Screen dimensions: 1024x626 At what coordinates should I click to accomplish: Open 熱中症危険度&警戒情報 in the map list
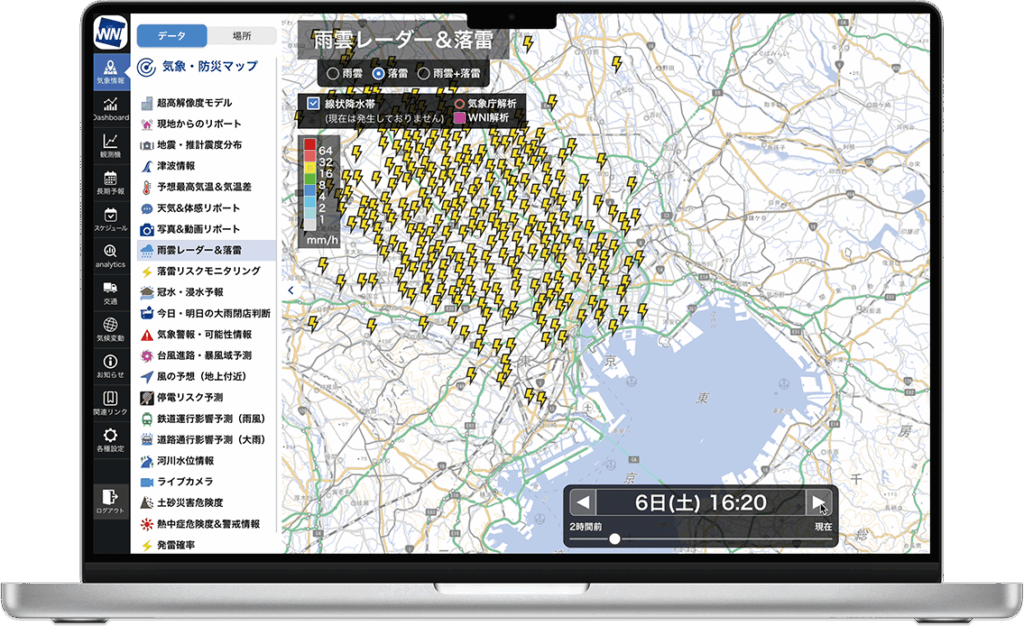(208, 524)
